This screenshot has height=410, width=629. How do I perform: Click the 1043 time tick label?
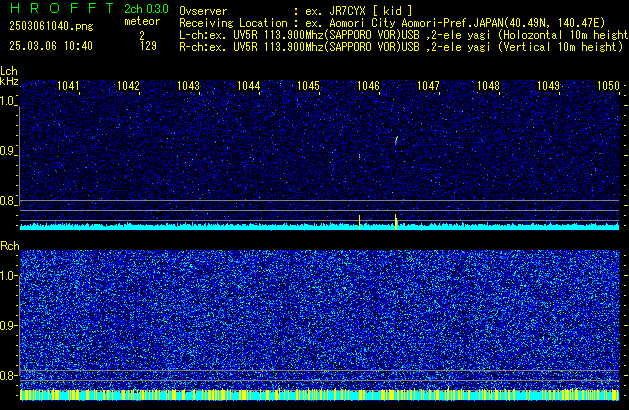coord(188,86)
